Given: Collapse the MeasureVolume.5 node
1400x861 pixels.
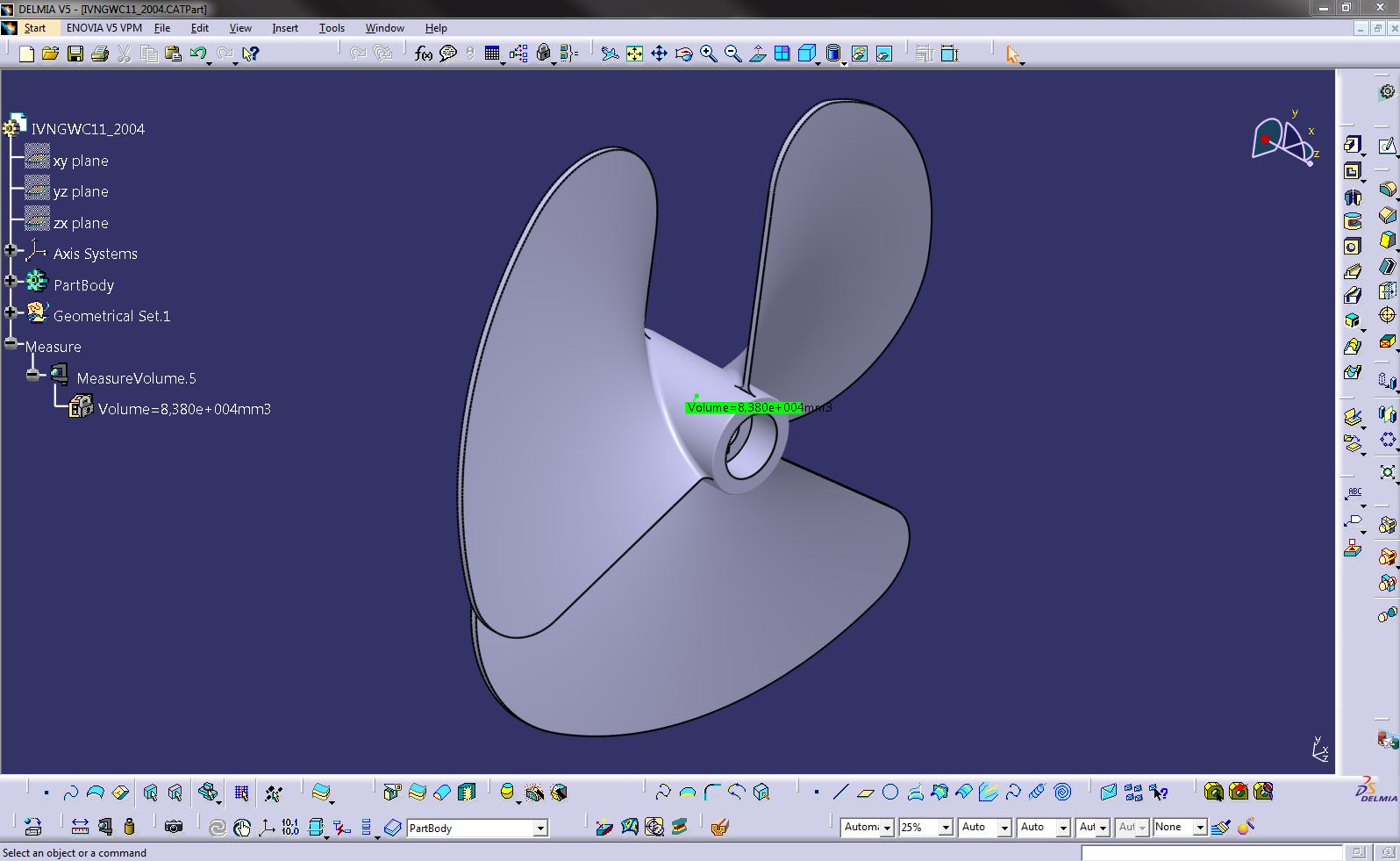Looking at the screenshot, I should [x=32, y=376].
